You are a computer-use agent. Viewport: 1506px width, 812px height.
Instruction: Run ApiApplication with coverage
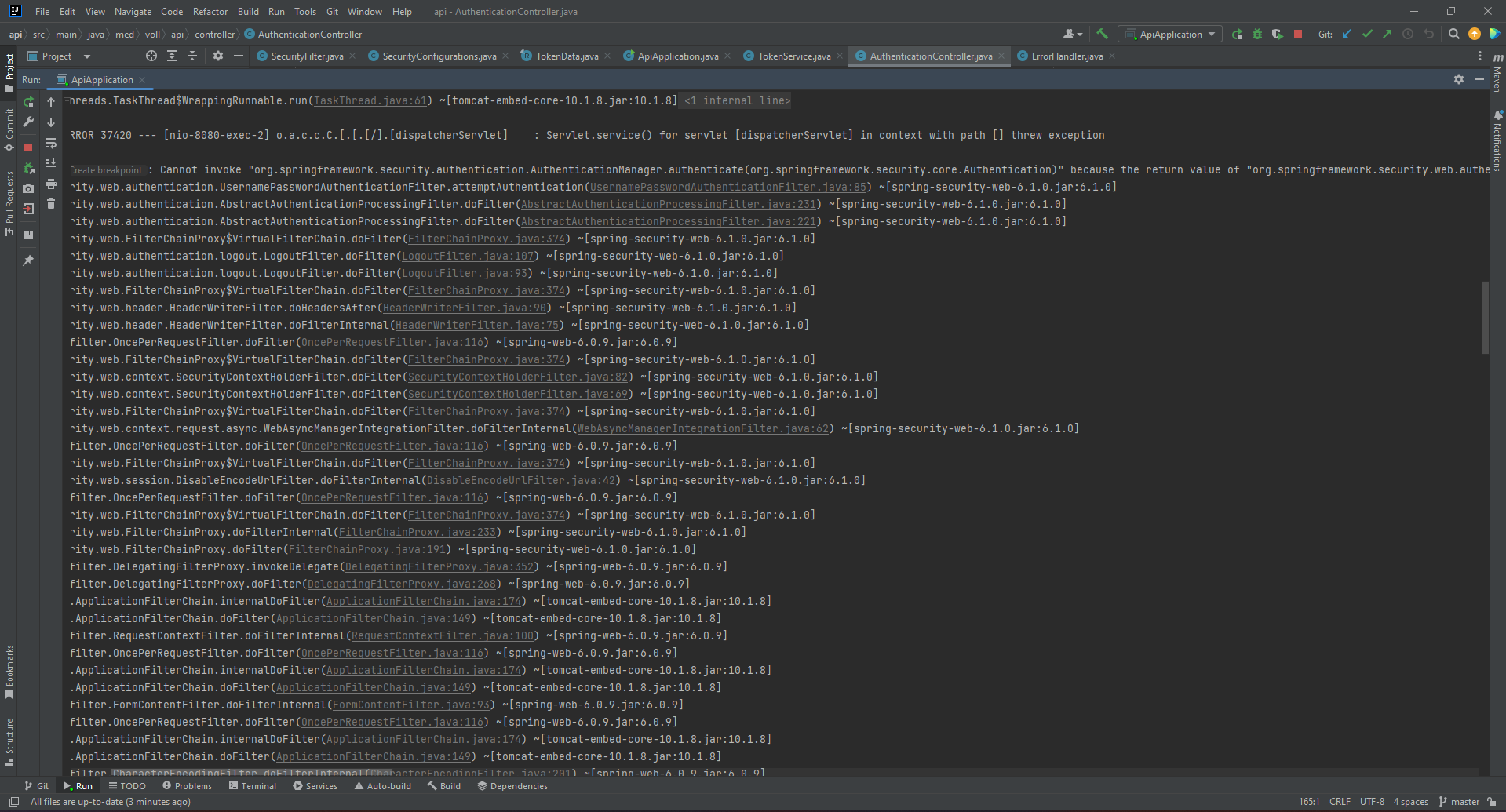[x=1278, y=34]
